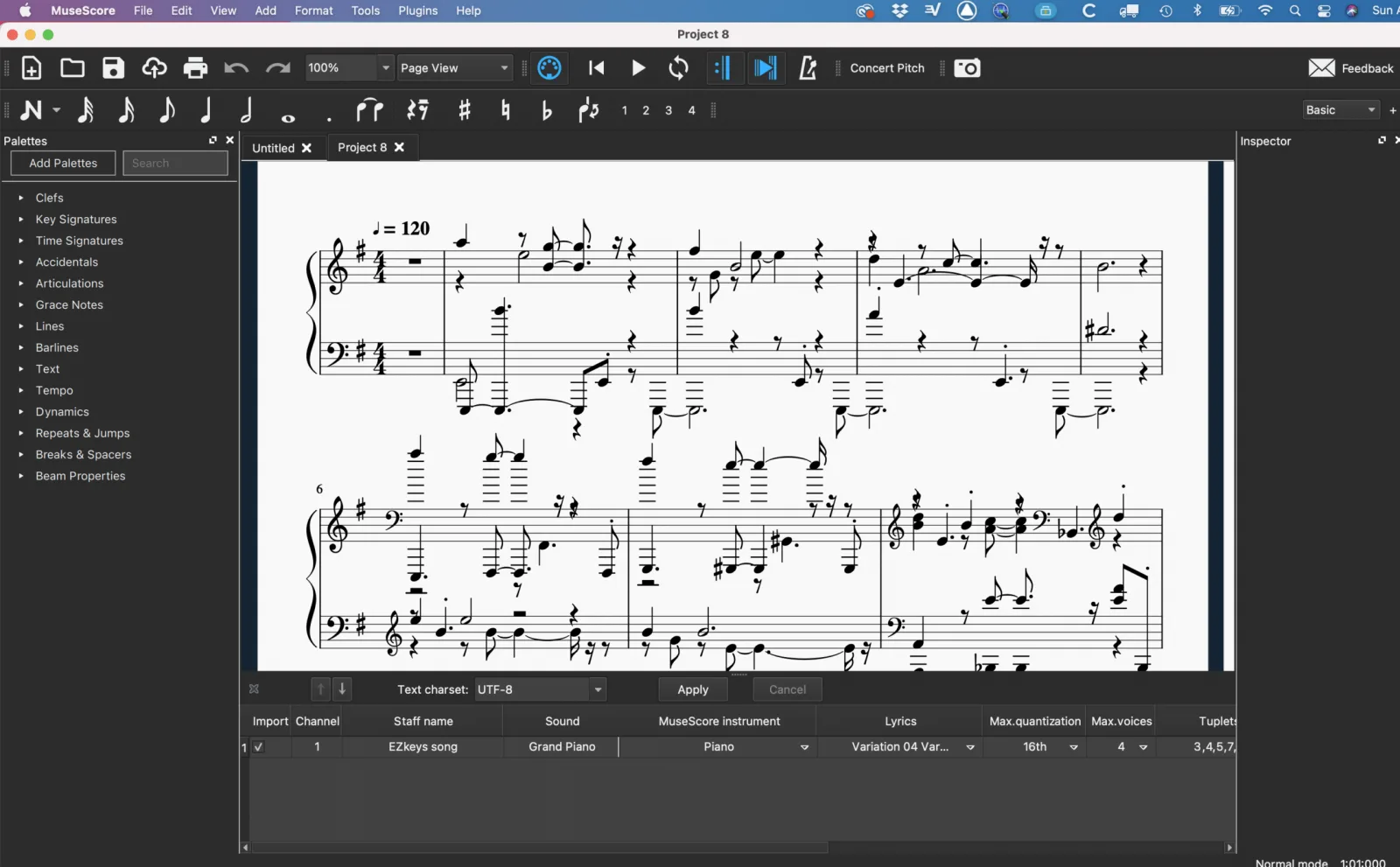The image size is (1400, 867).
Task: Rewind playback to the start
Action: pyautogui.click(x=597, y=68)
